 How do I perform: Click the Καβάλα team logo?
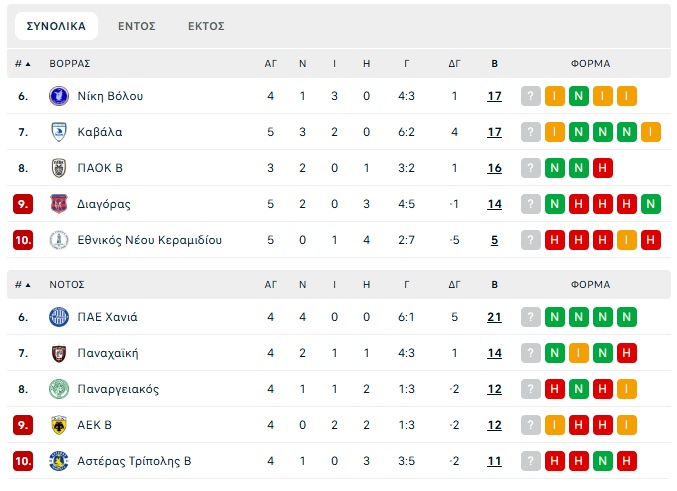(x=59, y=132)
